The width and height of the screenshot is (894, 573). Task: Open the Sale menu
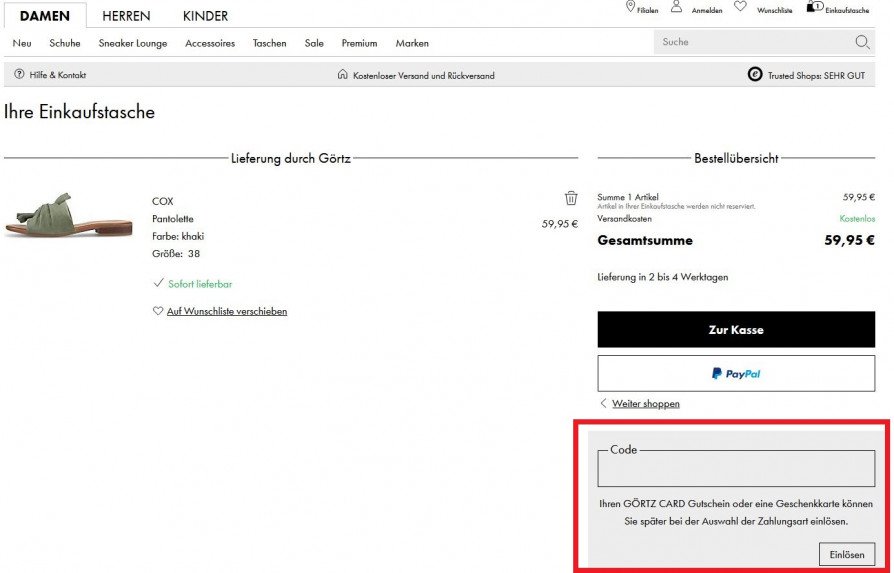pos(314,43)
